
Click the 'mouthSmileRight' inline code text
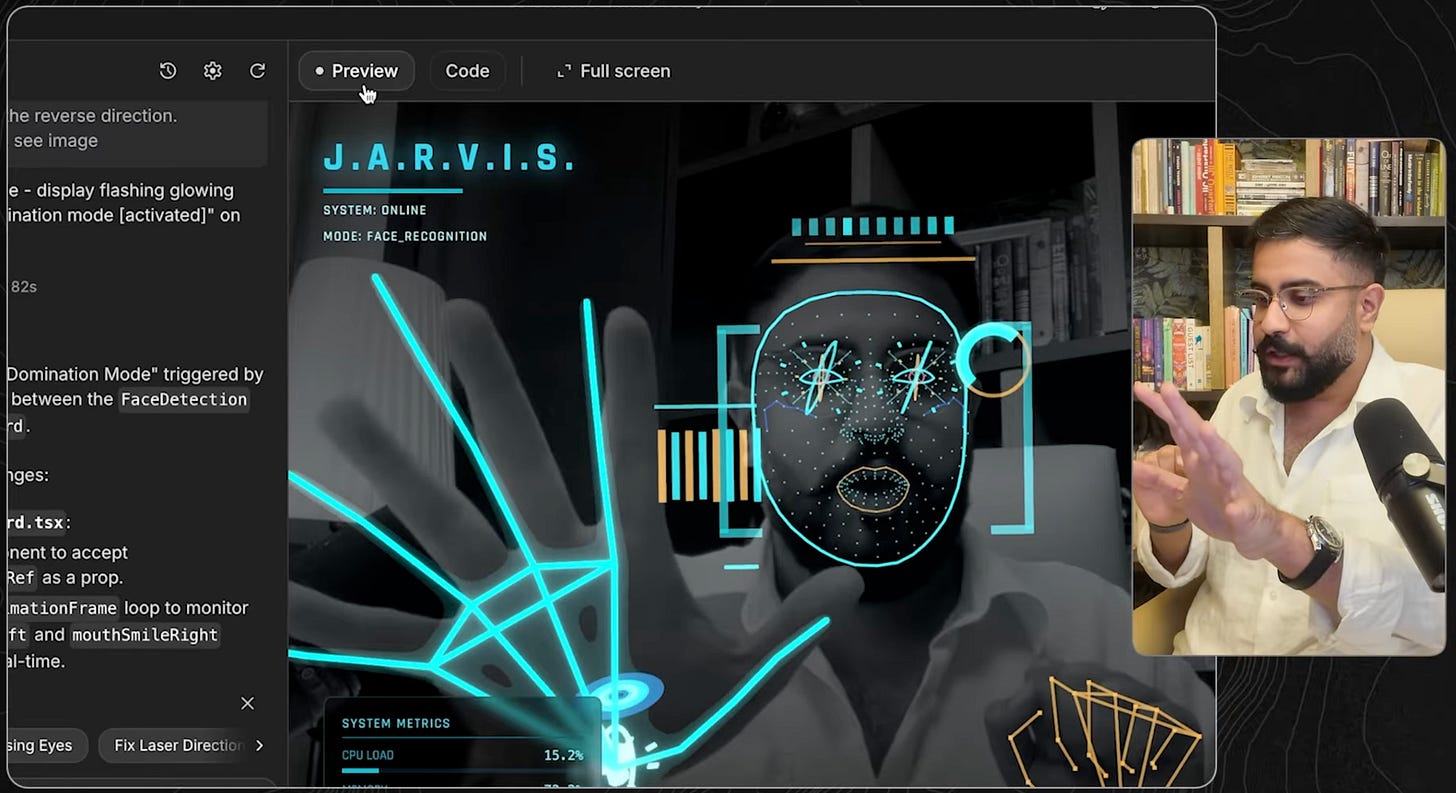pos(145,634)
